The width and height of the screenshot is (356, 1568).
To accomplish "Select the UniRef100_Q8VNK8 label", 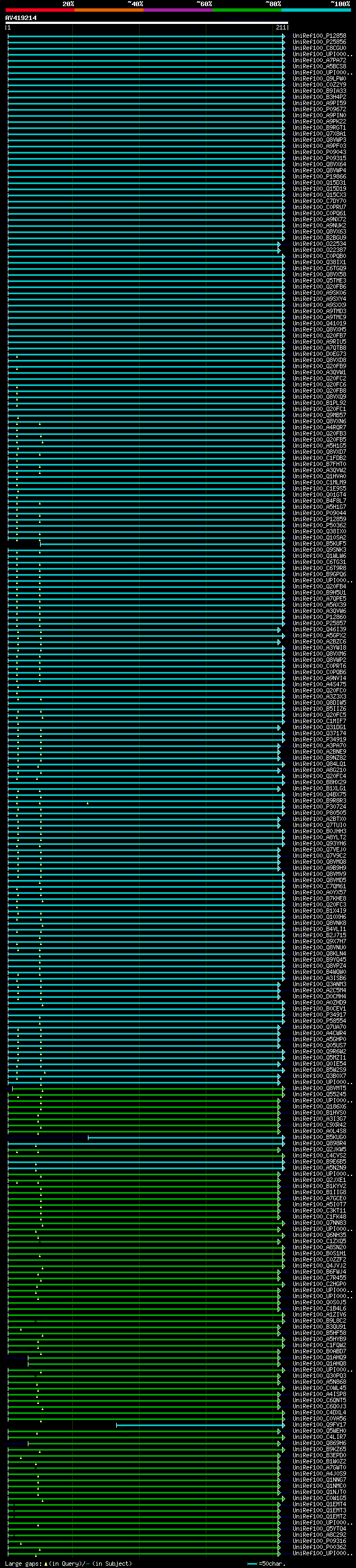I will coord(319,923).
